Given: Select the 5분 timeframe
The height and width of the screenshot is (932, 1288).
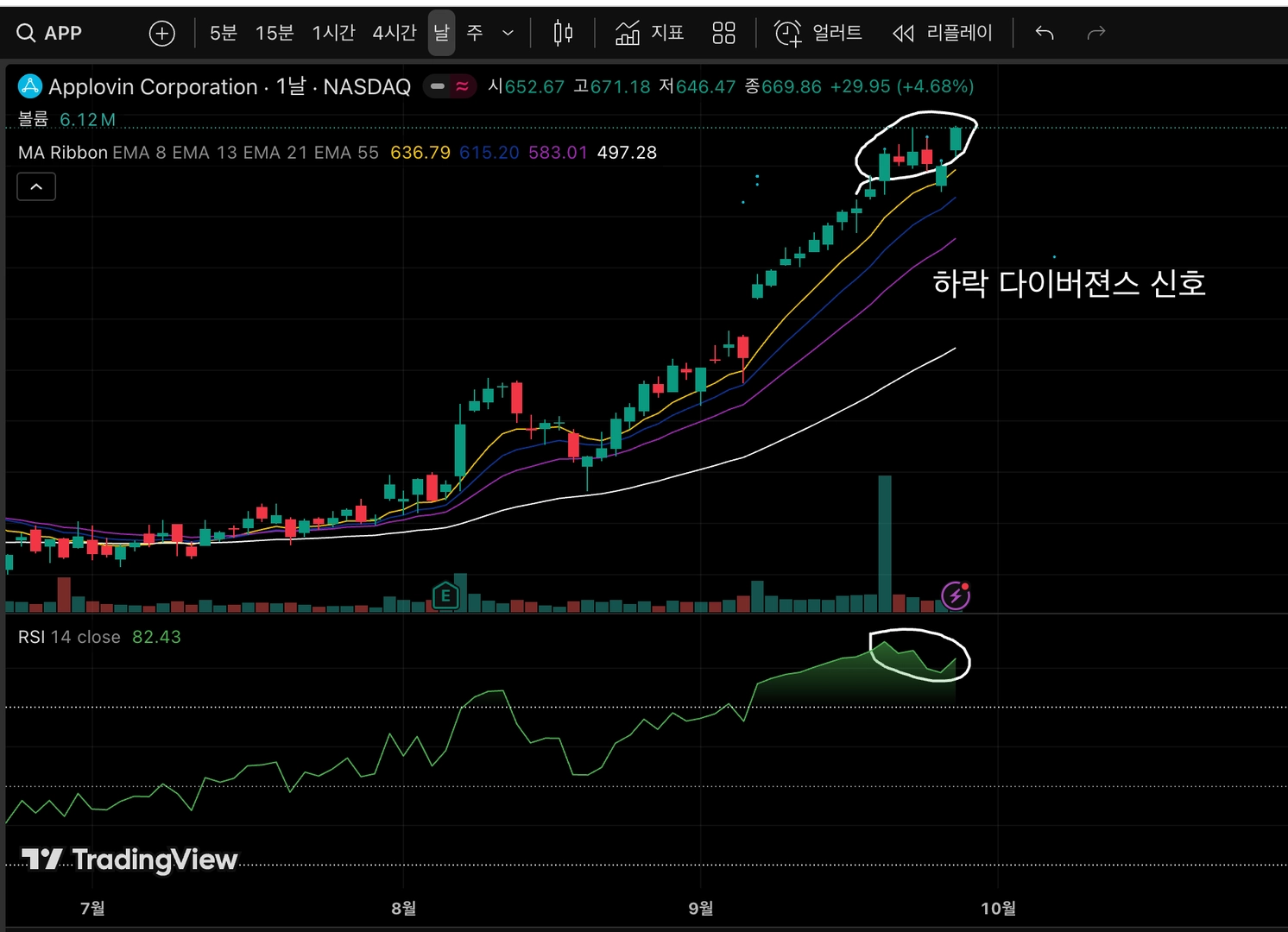Looking at the screenshot, I should coord(223,33).
